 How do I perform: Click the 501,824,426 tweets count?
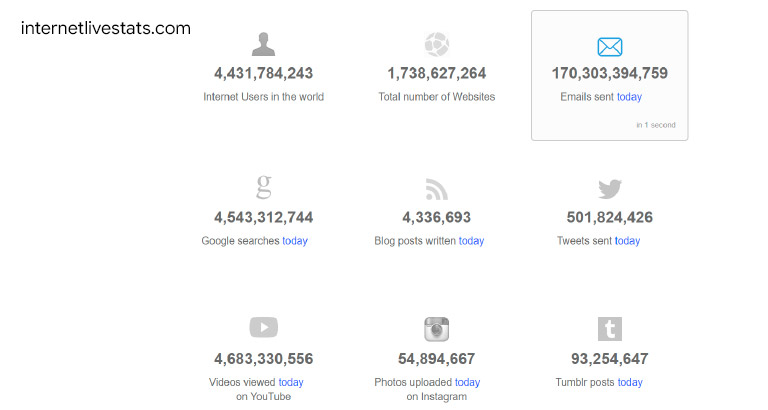click(610, 217)
